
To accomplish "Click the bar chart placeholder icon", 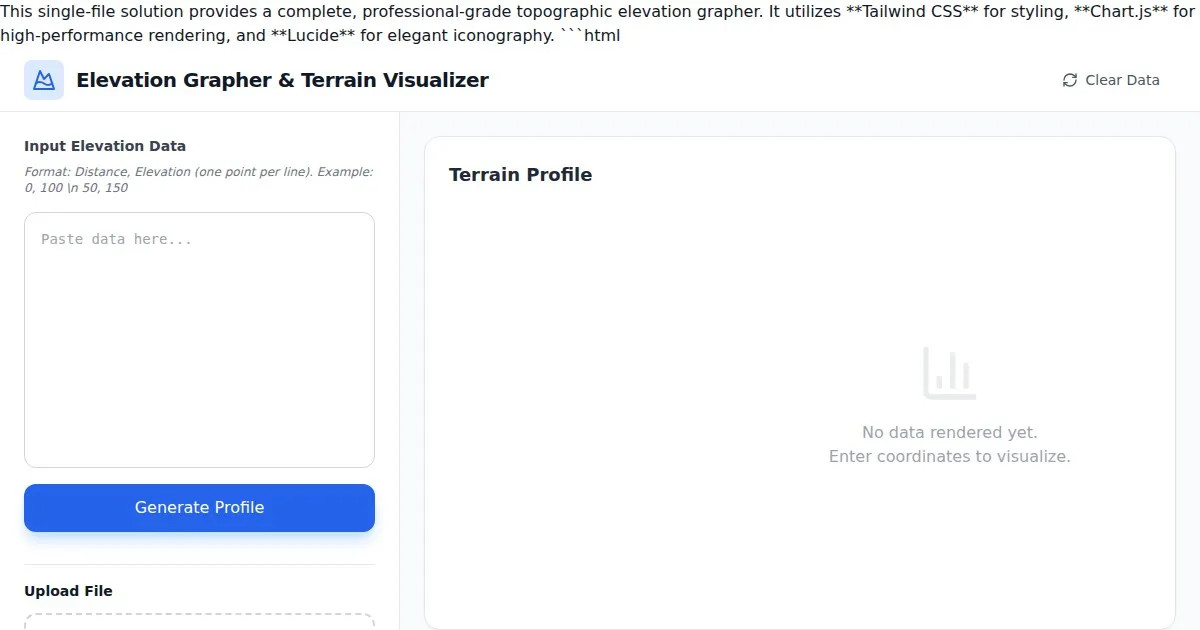I will [x=949, y=373].
